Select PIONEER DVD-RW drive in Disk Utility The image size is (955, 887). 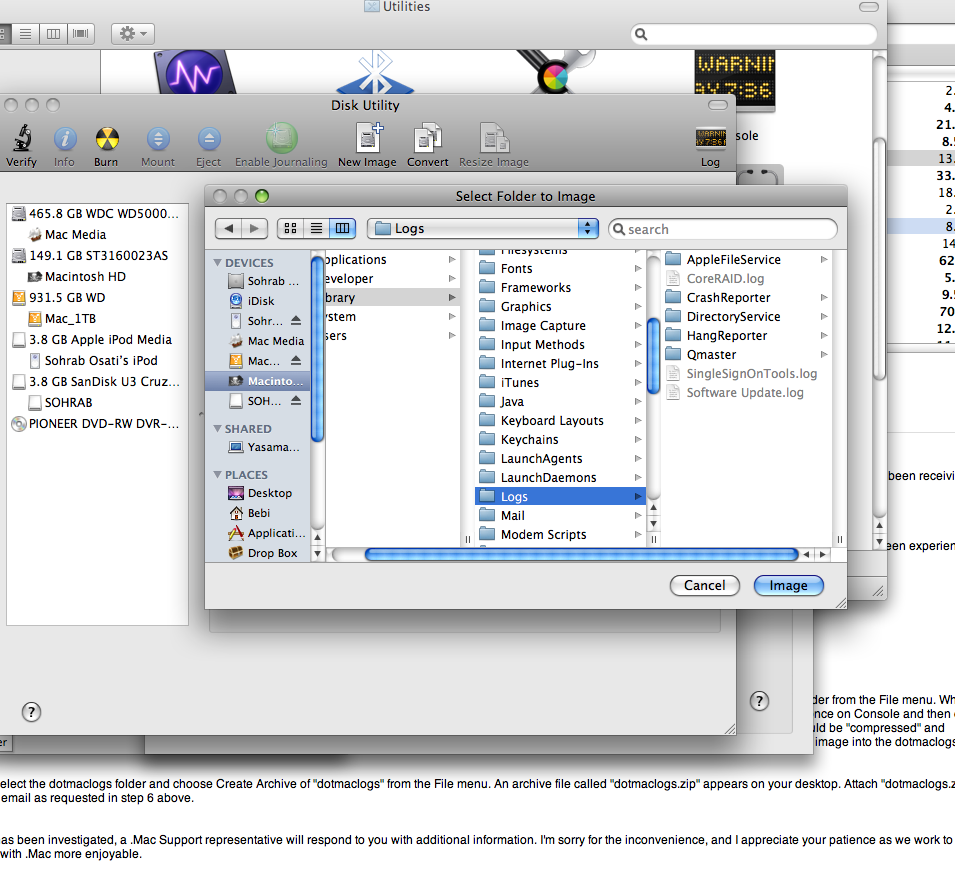click(x=97, y=424)
